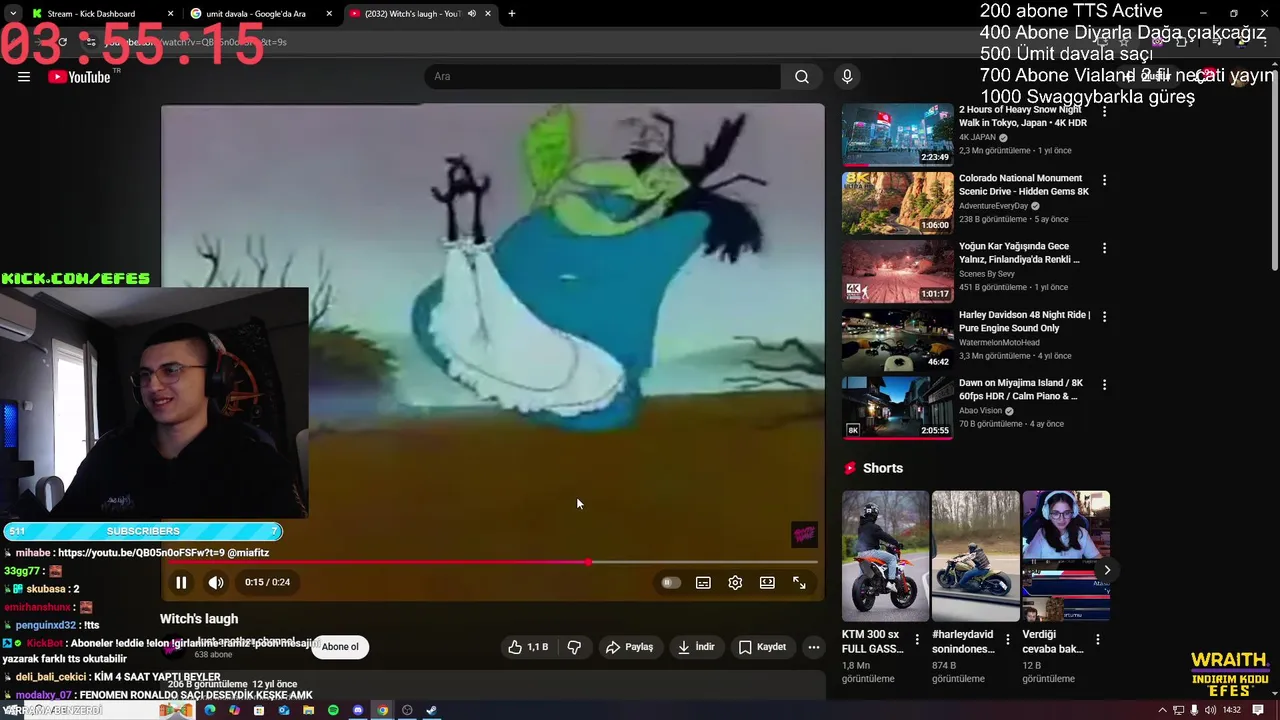The image size is (1280, 720).
Task: Open options for the Finland snow video
Action: (1104, 248)
